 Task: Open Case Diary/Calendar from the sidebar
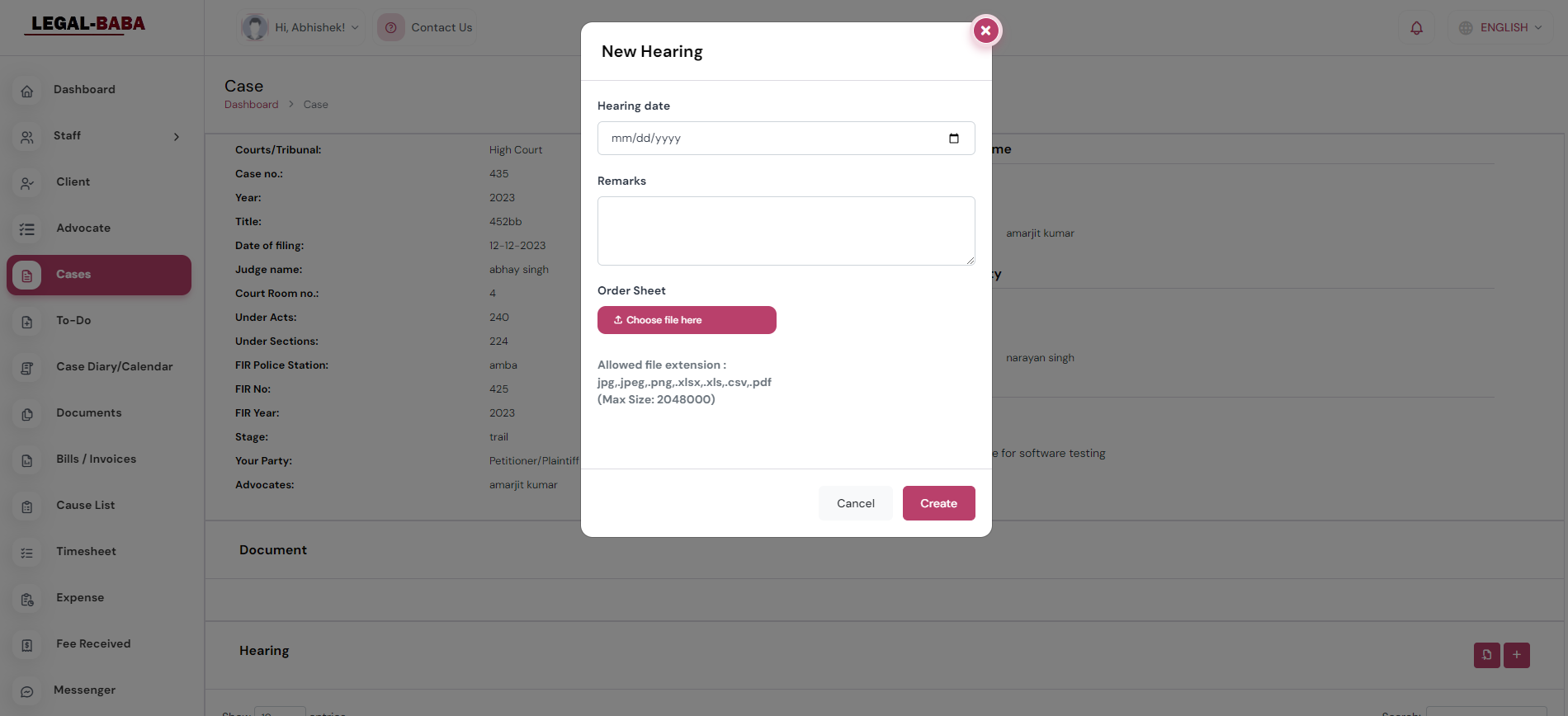pyautogui.click(x=114, y=367)
